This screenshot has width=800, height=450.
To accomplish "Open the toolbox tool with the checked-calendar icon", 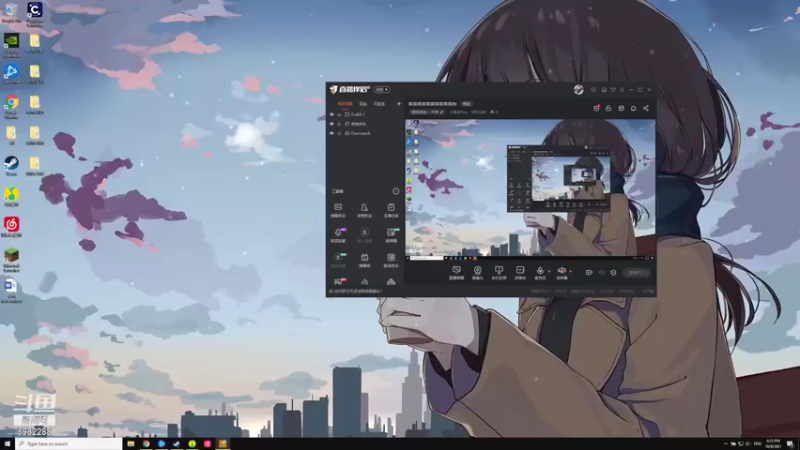I will tap(391, 210).
